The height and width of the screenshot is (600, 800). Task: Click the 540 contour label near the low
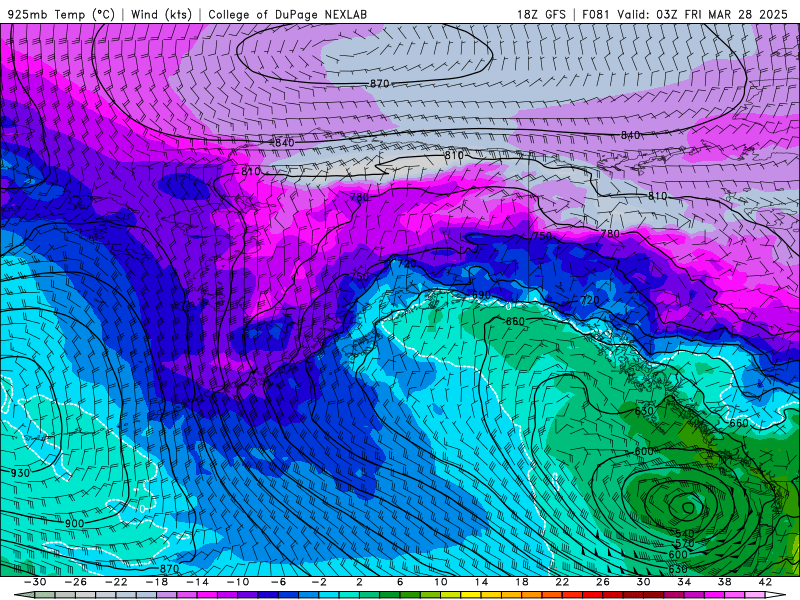click(684, 534)
